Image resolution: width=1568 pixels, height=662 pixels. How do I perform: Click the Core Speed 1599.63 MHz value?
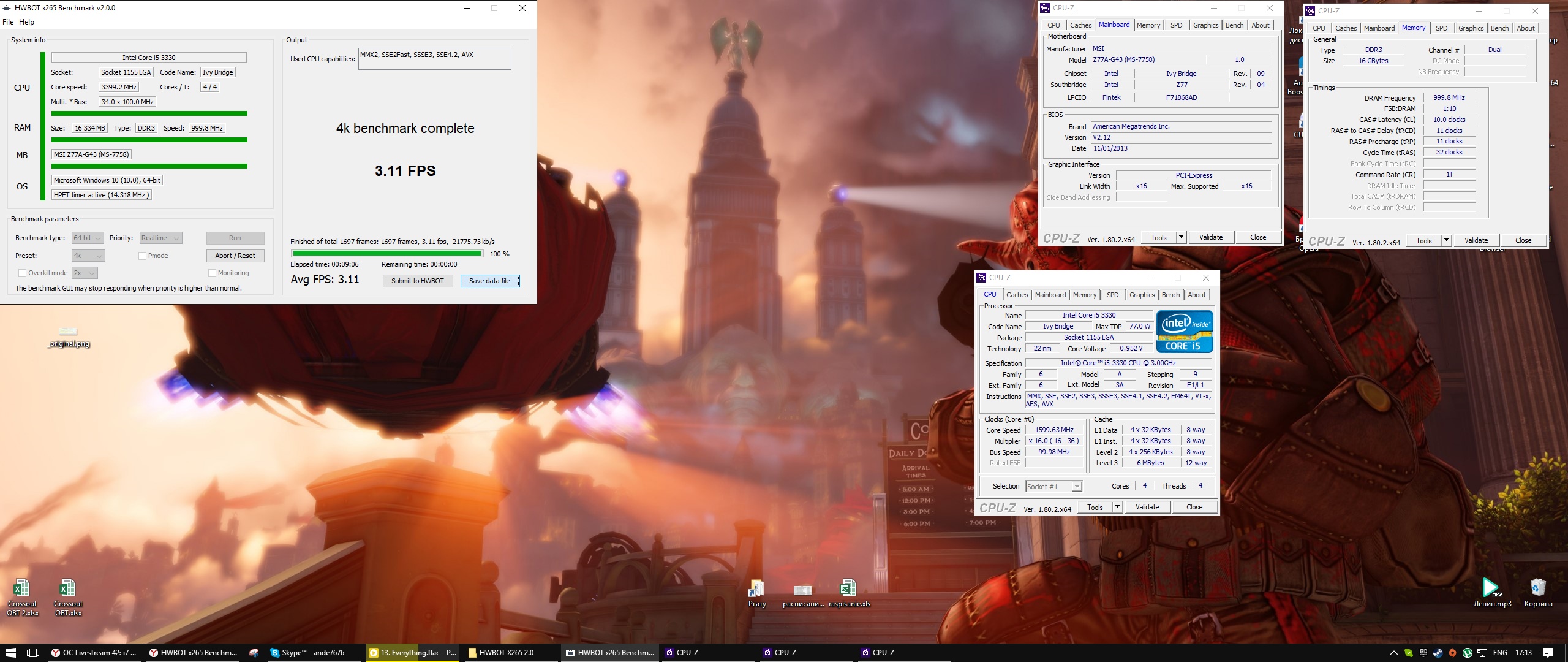pyautogui.click(x=1054, y=430)
